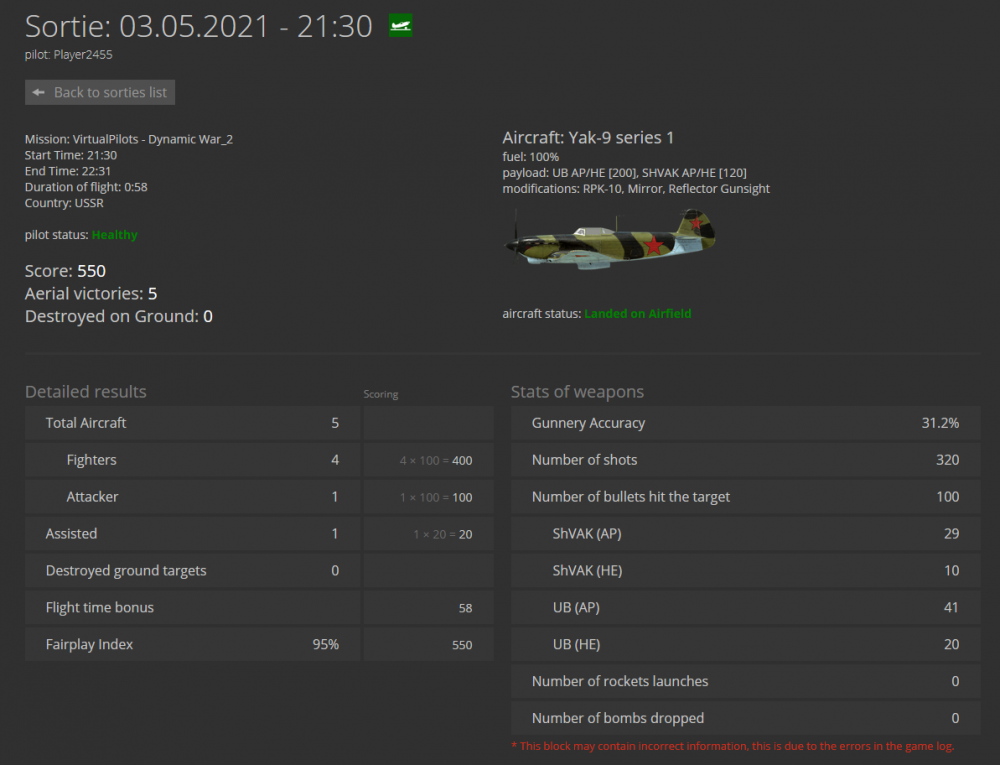Select the Yak-9 aircraft side-view image
Screen dimensions: 1000x765
(609, 238)
